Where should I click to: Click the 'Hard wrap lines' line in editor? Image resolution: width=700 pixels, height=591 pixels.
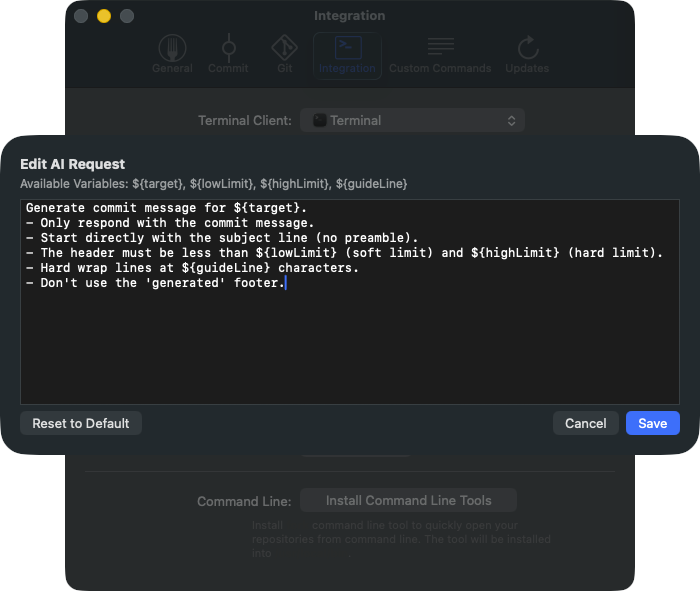(x=150, y=268)
